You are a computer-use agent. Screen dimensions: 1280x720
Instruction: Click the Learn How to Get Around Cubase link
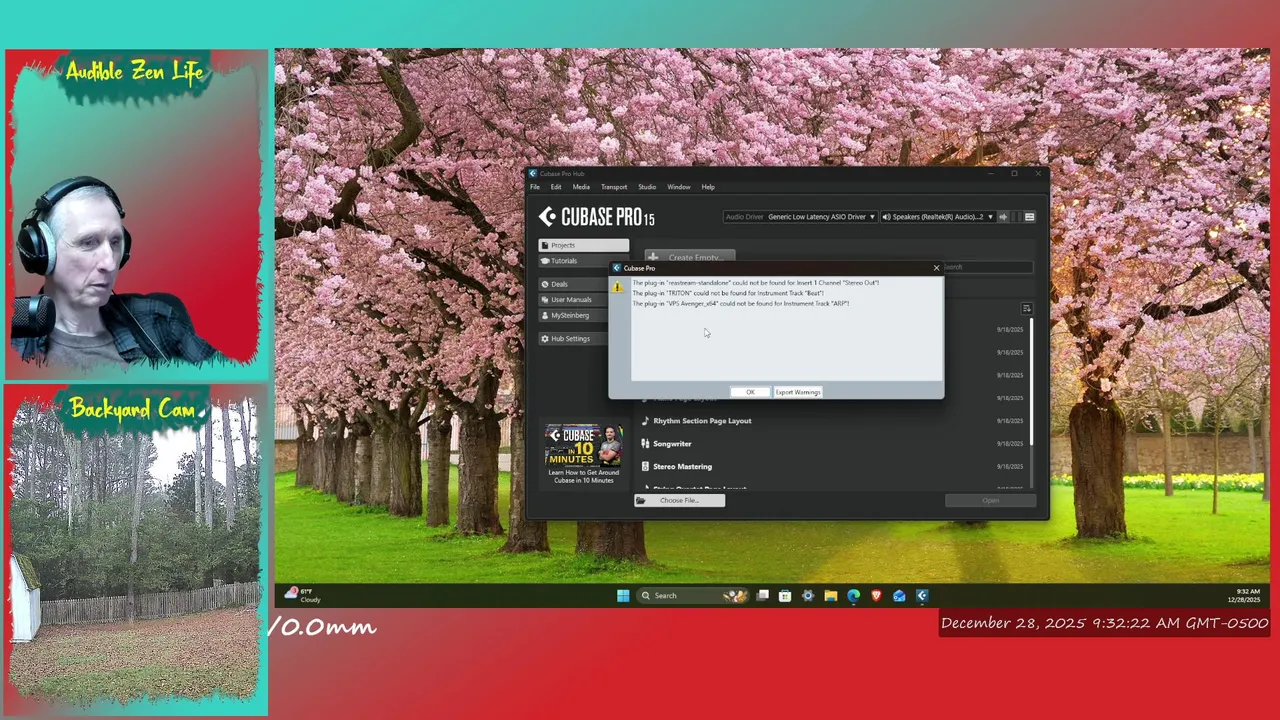[584, 476]
